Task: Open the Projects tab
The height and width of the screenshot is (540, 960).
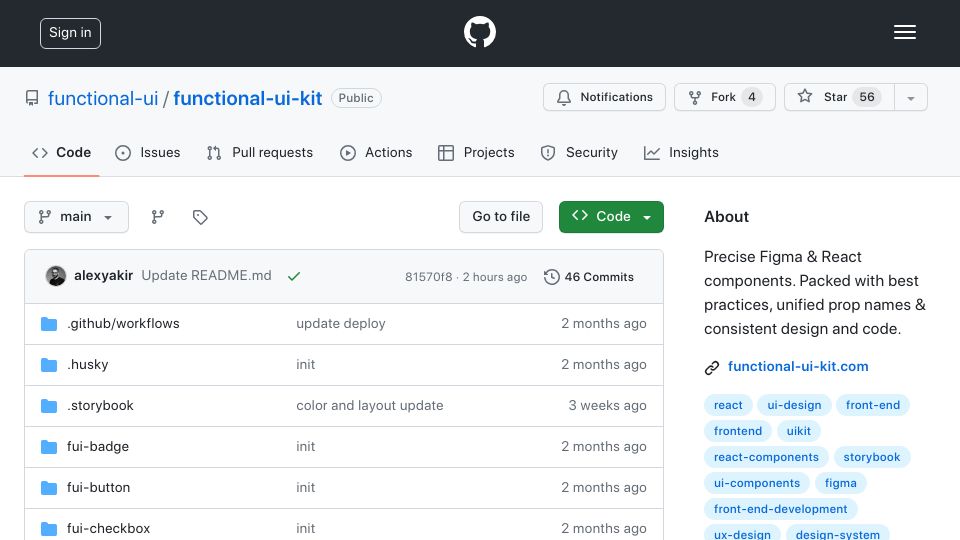Action: [x=476, y=152]
